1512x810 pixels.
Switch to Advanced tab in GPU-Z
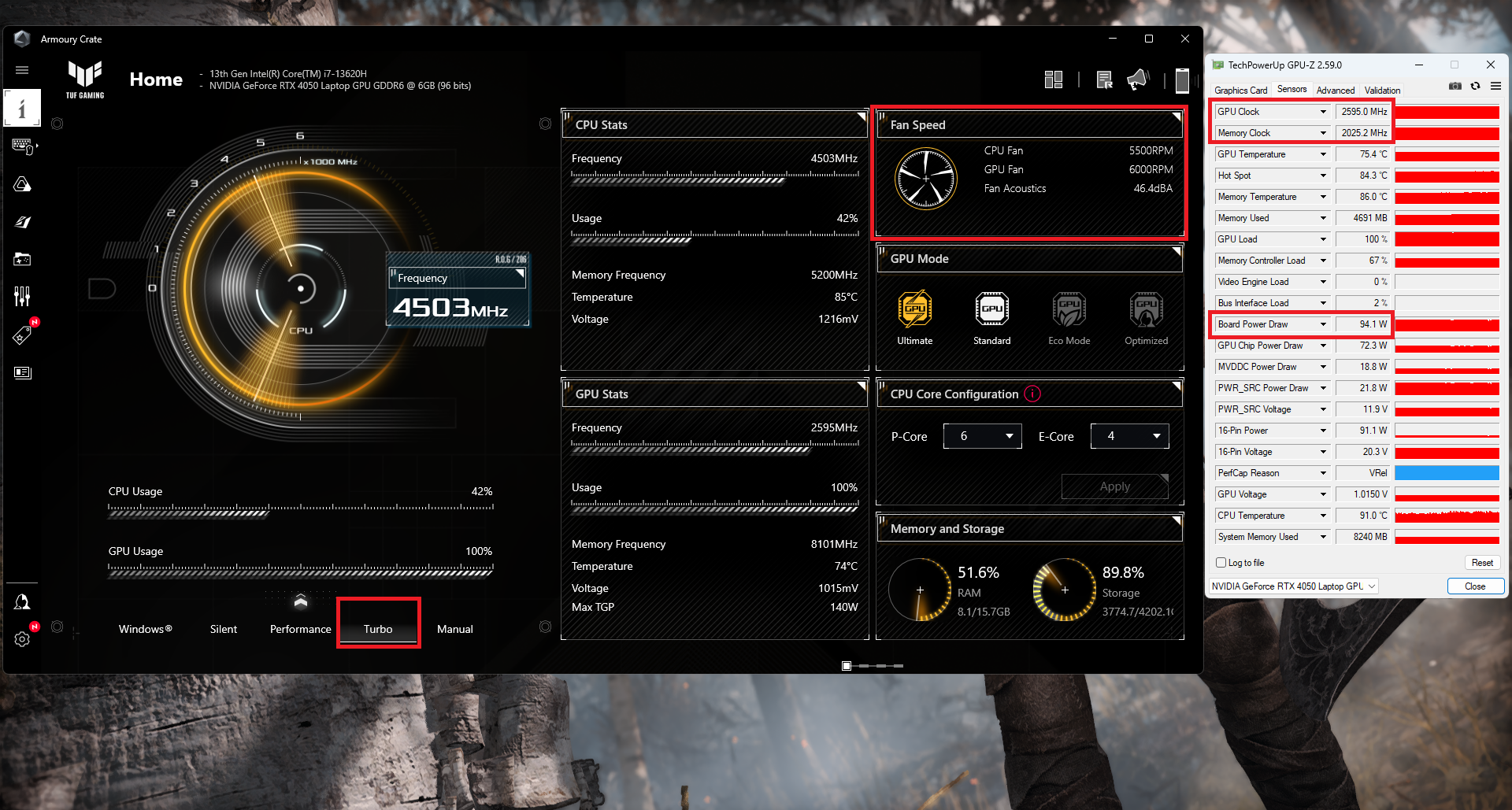(x=1336, y=91)
